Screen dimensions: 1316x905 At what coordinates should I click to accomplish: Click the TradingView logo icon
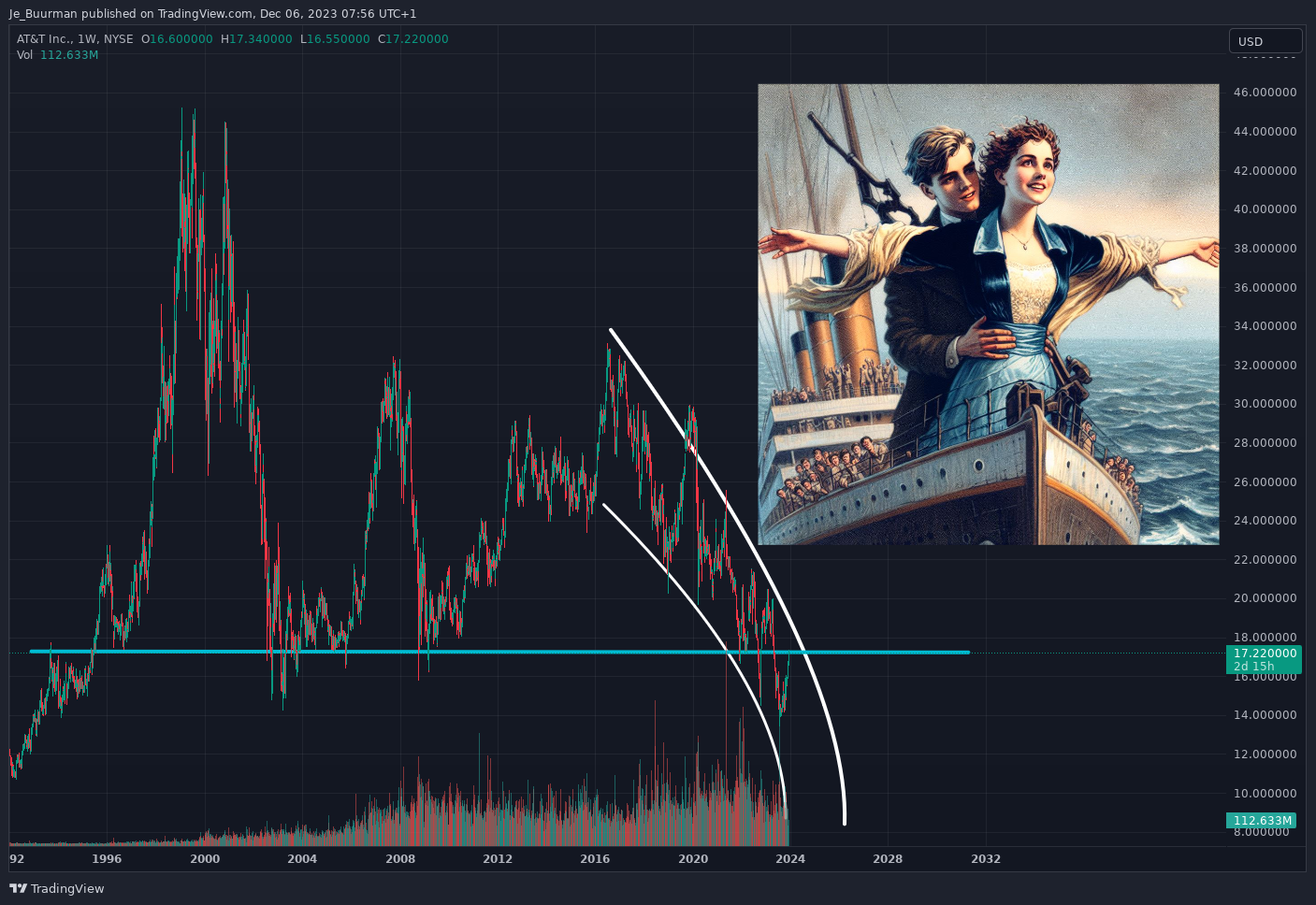[x=18, y=888]
